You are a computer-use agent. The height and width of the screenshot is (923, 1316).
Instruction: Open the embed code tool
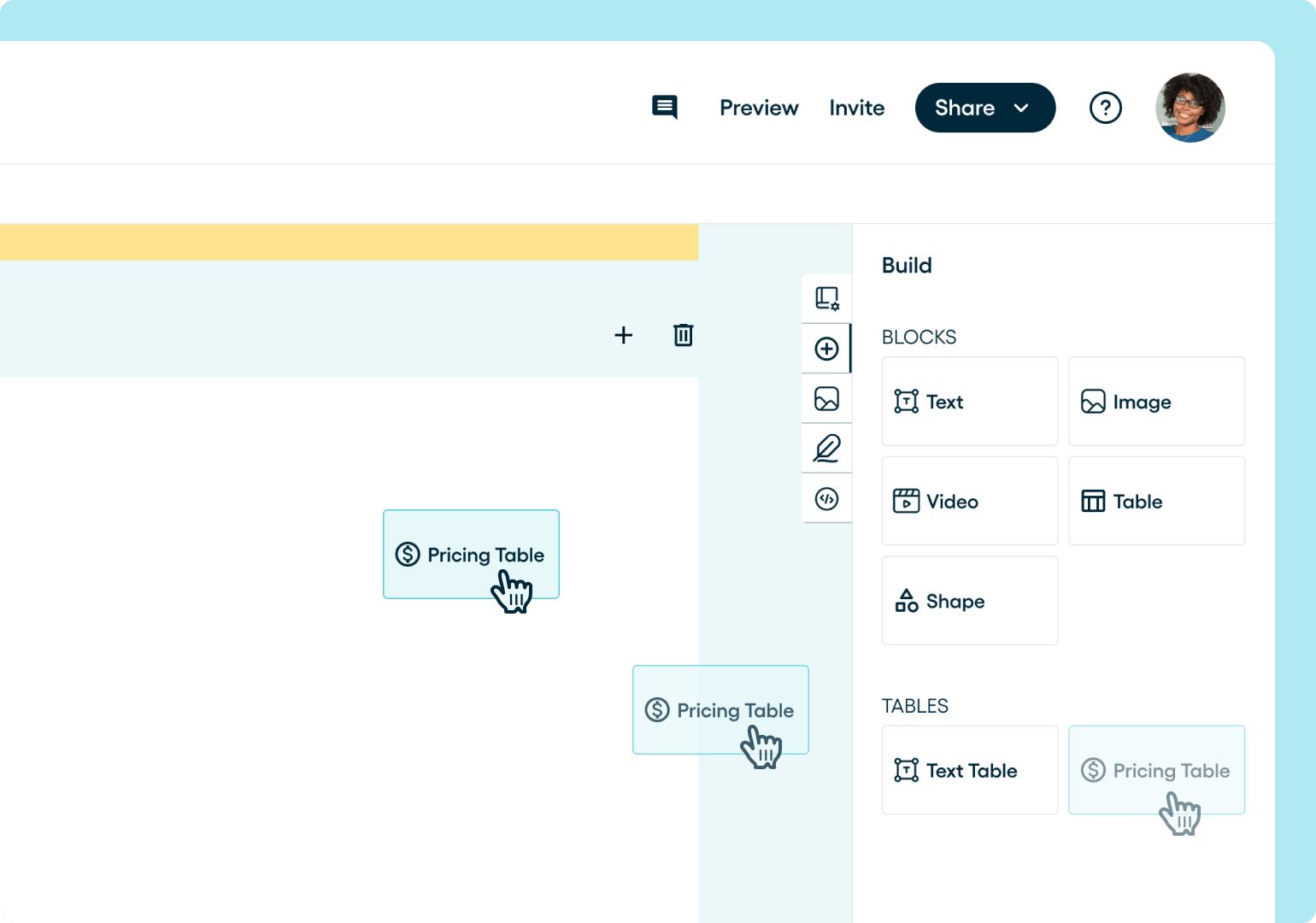(825, 498)
